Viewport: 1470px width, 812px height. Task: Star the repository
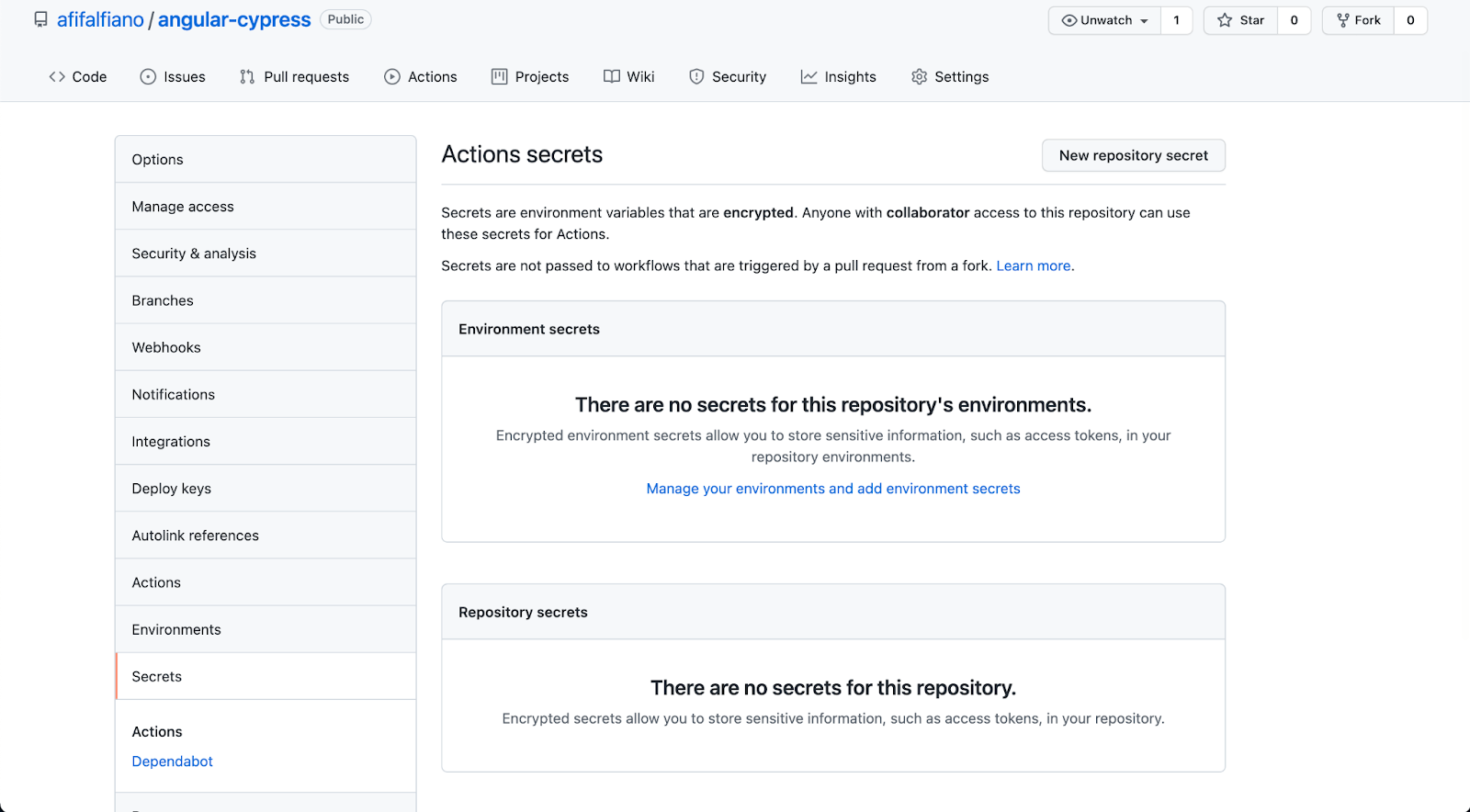[x=1240, y=20]
